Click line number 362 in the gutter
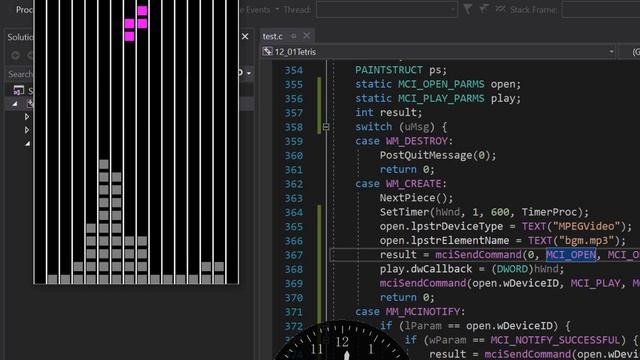 pos(294,184)
